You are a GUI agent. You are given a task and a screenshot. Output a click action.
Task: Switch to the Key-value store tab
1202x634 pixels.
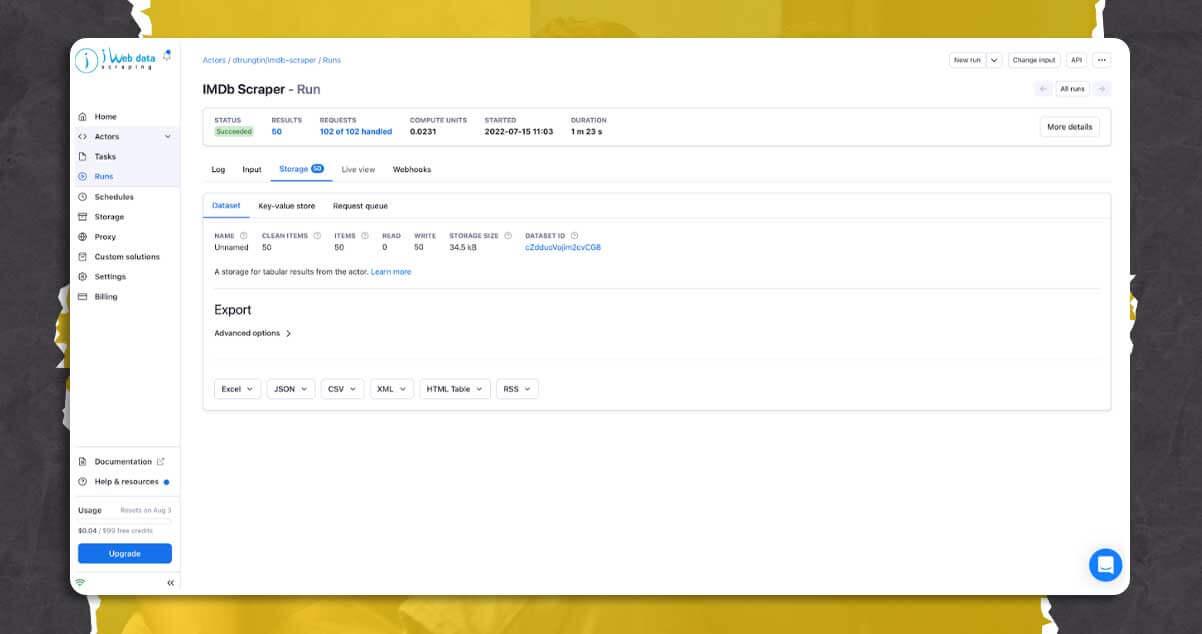point(286,206)
